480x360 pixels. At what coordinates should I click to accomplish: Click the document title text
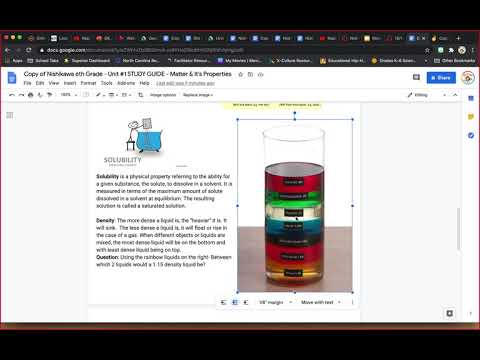coord(127,74)
